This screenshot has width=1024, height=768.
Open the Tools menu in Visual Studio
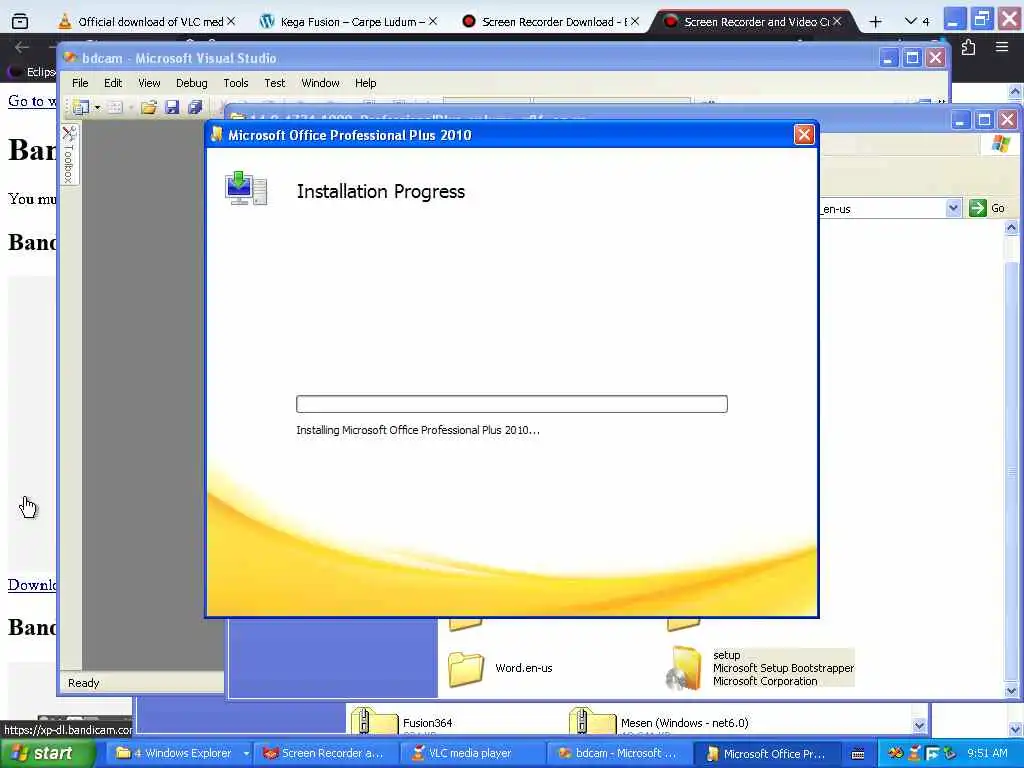tap(235, 83)
